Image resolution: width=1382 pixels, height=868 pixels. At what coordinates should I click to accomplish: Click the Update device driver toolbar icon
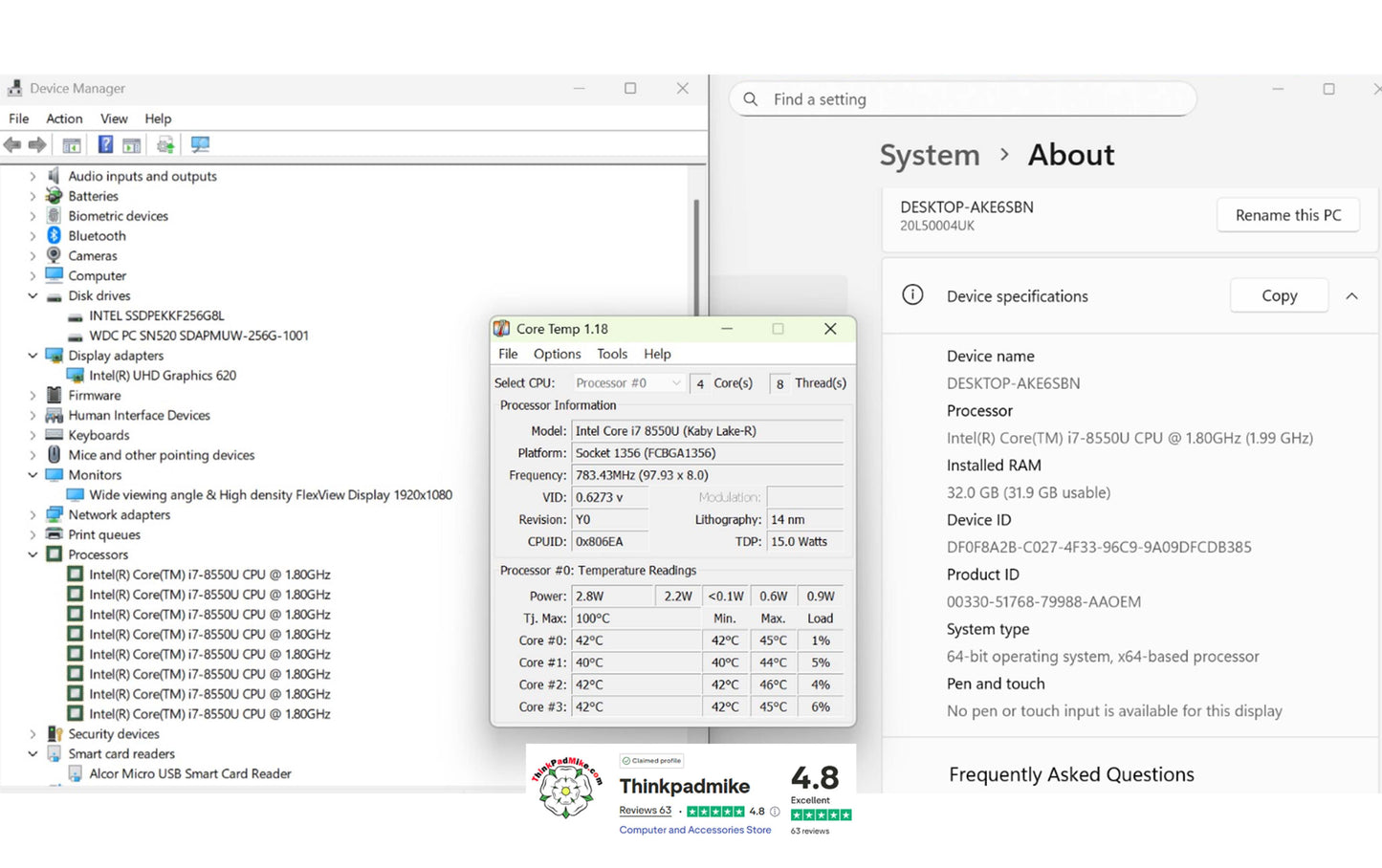tap(165, 144)
